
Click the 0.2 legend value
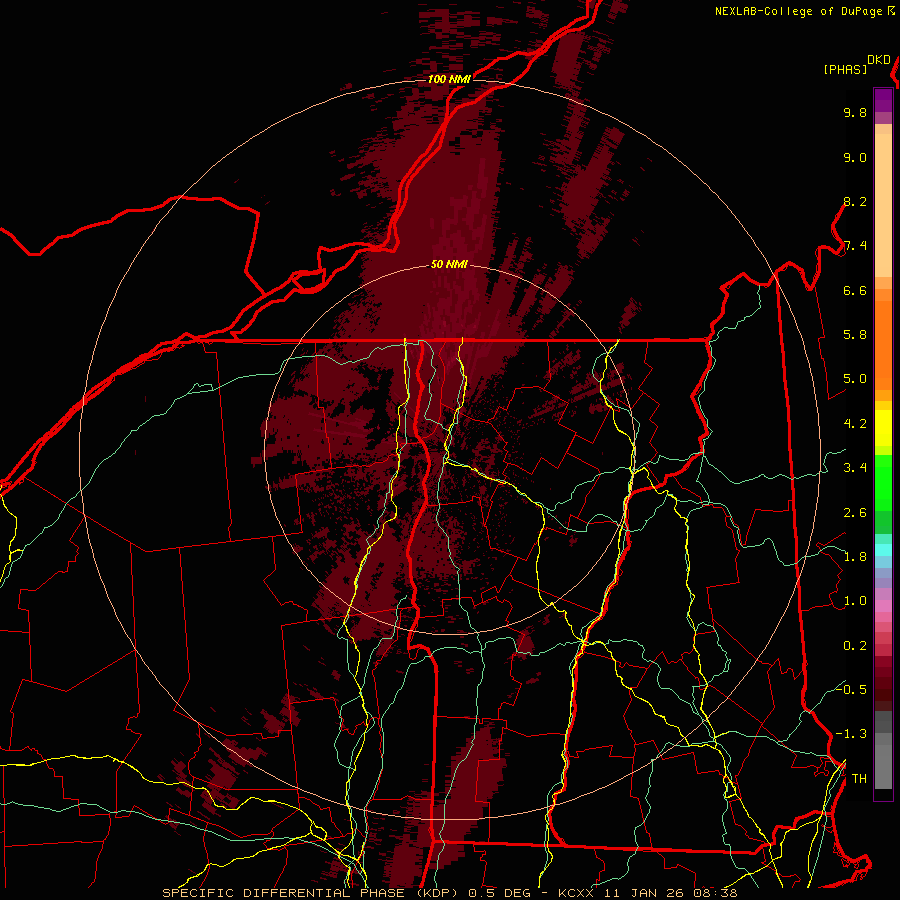click(855, 646)
